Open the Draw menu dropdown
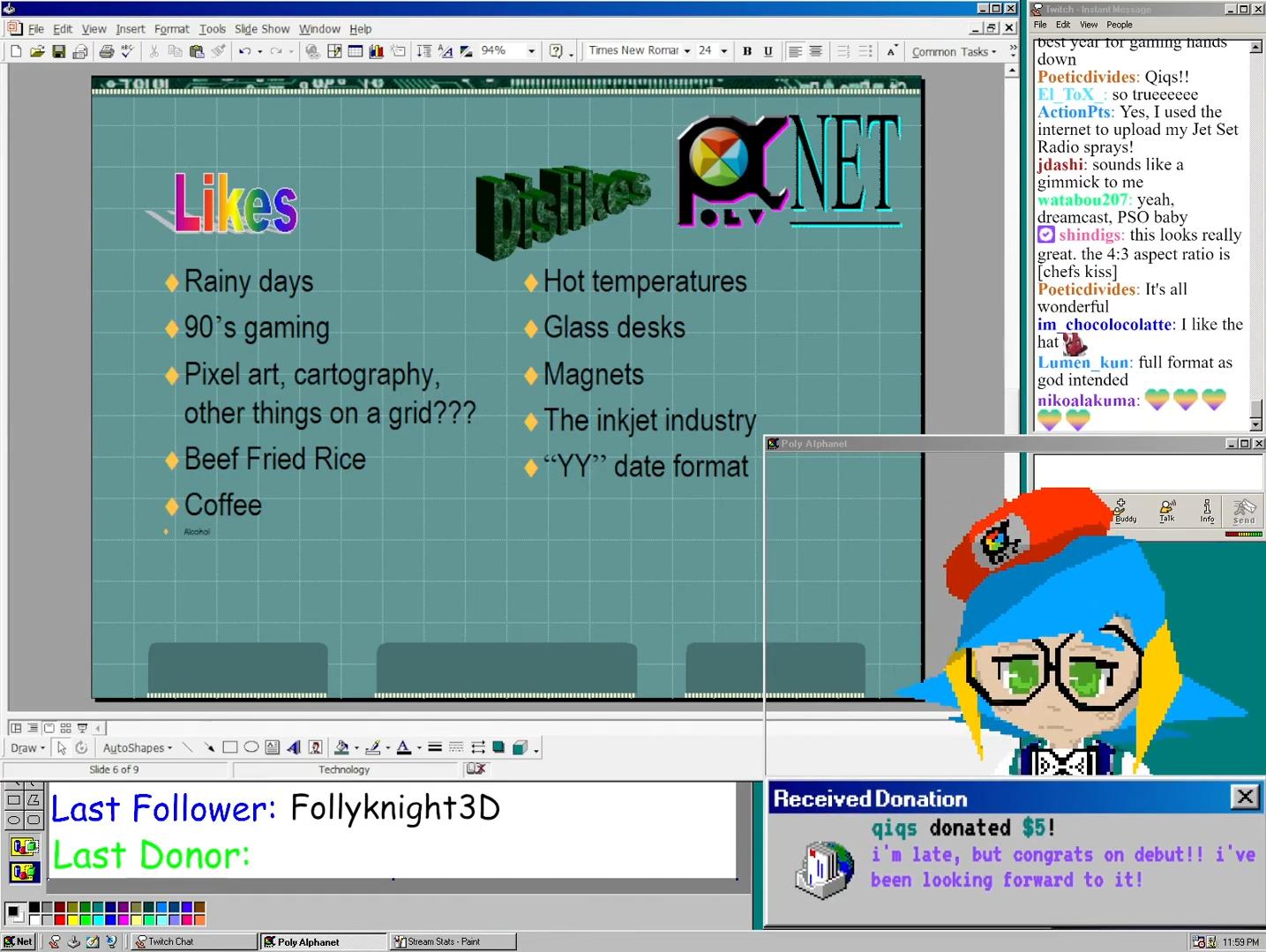The width and height of the screenshot is (1266, 952). pos(27,748)
